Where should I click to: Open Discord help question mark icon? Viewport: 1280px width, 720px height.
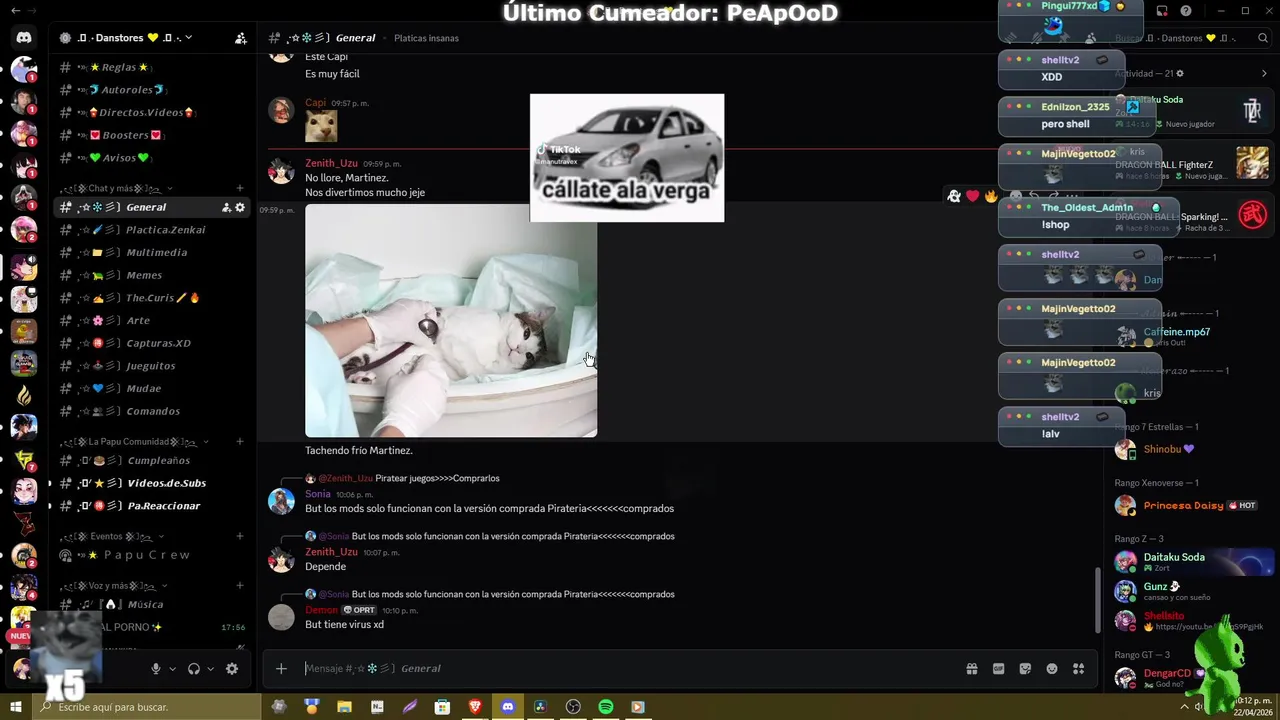click(x=1185, y=11)
